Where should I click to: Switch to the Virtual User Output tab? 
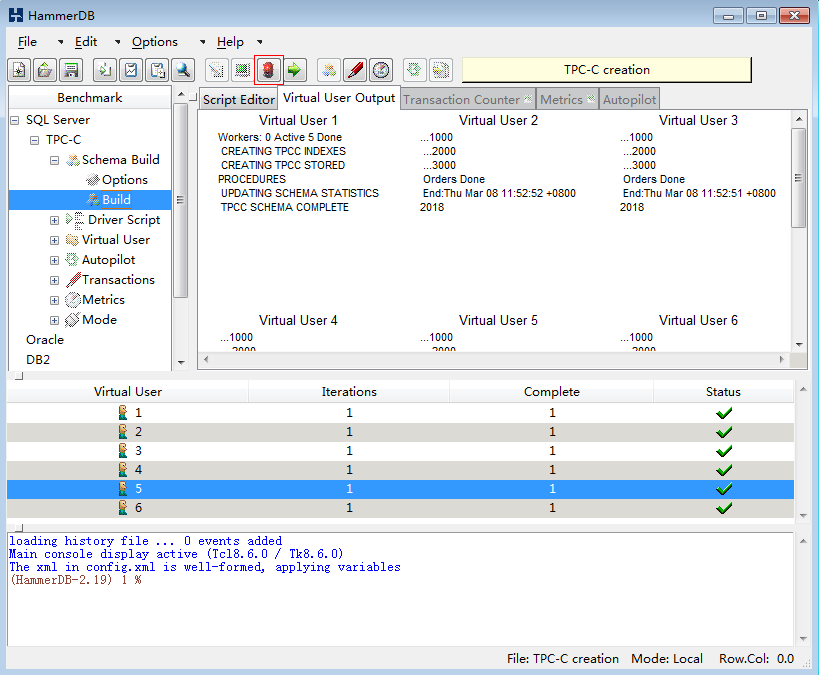[339, 98]
